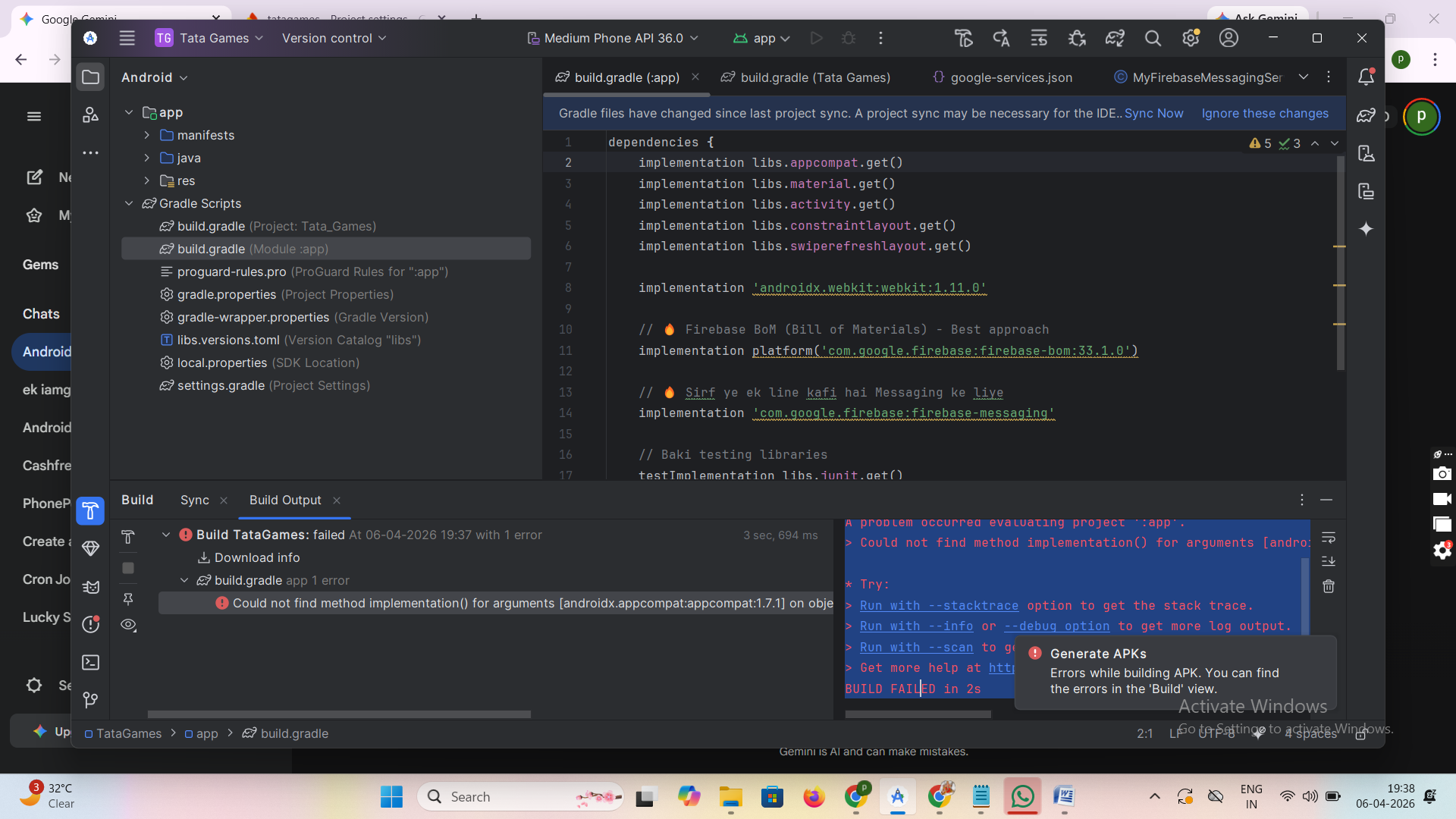Screen dimensions: 1456x819
Task: Open the app run configuration dropdown
Action: (x=762, y=38)
